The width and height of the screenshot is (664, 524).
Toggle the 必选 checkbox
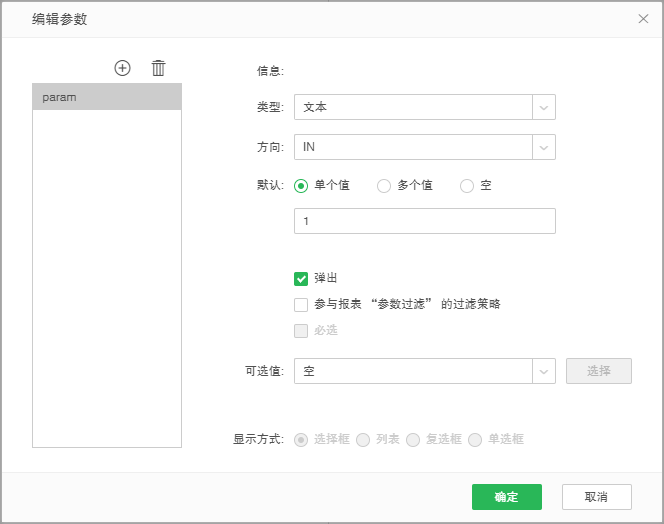pos(301,330)
